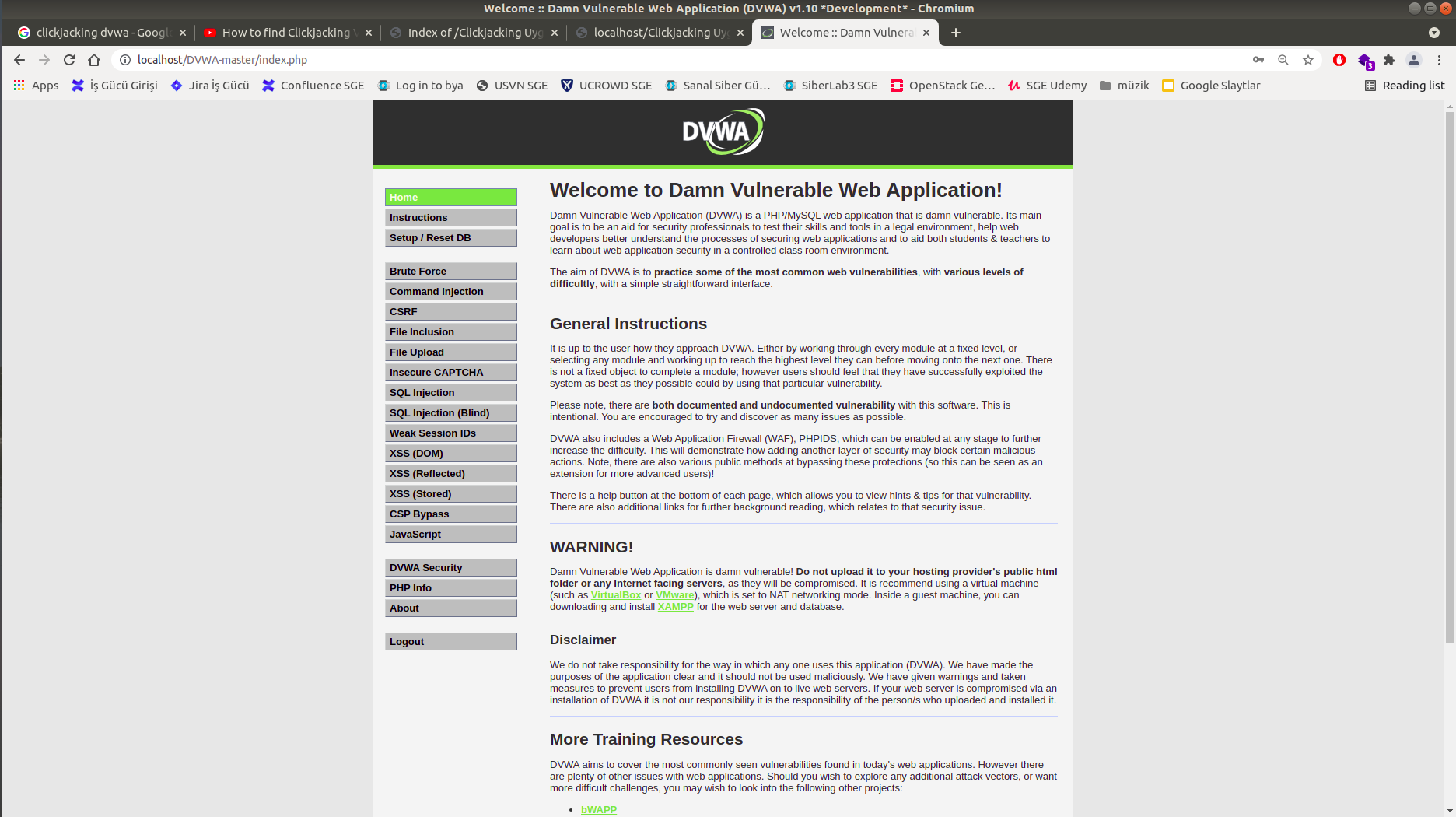Open SiberLab3 SGE bookmark
The height and width of the screenshot is (817, 1456).
coord(830,86)
